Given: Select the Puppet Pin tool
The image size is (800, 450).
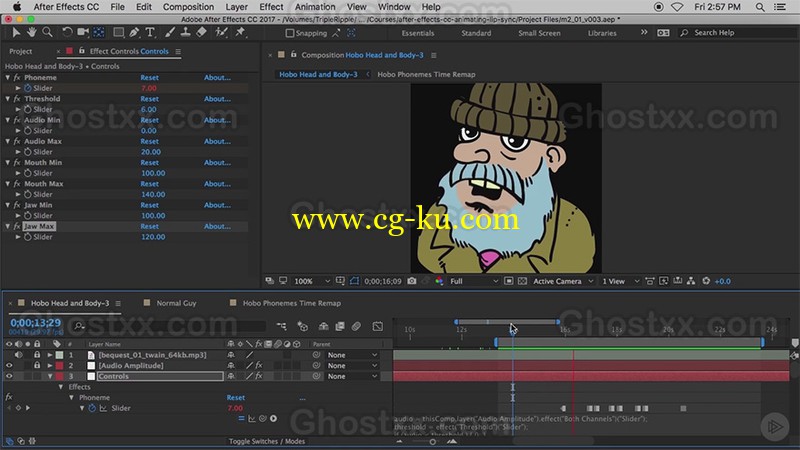Looking at the screenshot, I should pyautogui.click(x=240, y=33).
